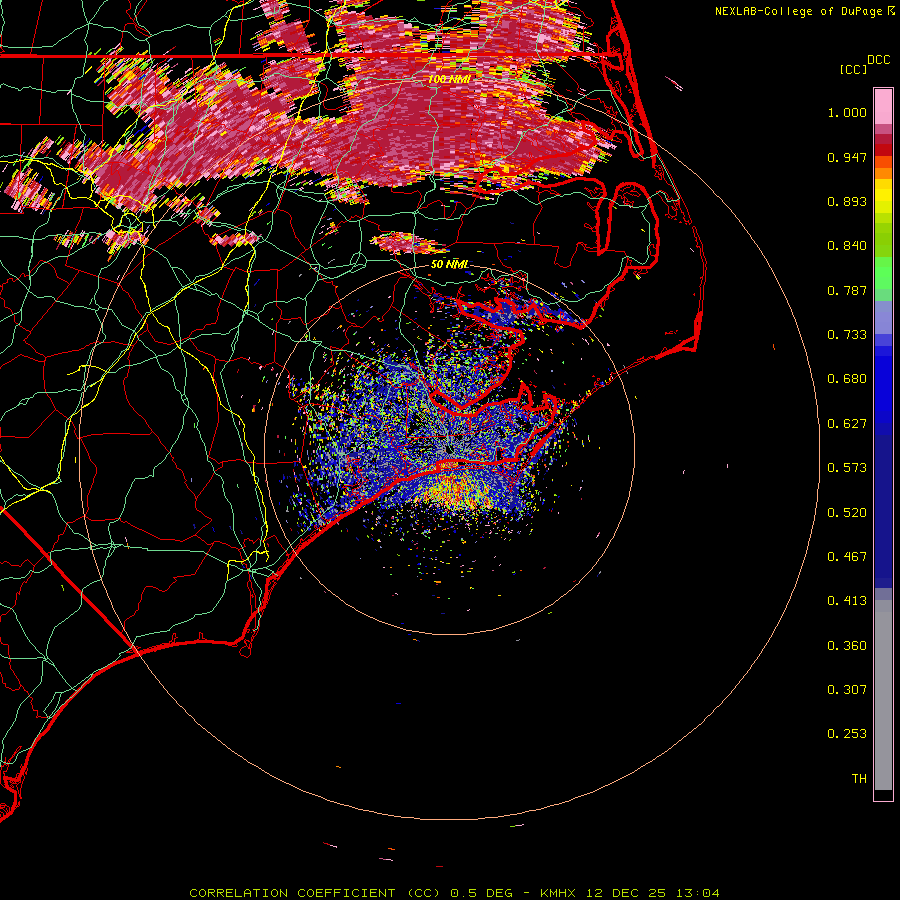Click the 0.520 scale value
The height and width of the screenshot is (900, 900).
(x=847, y=513)
